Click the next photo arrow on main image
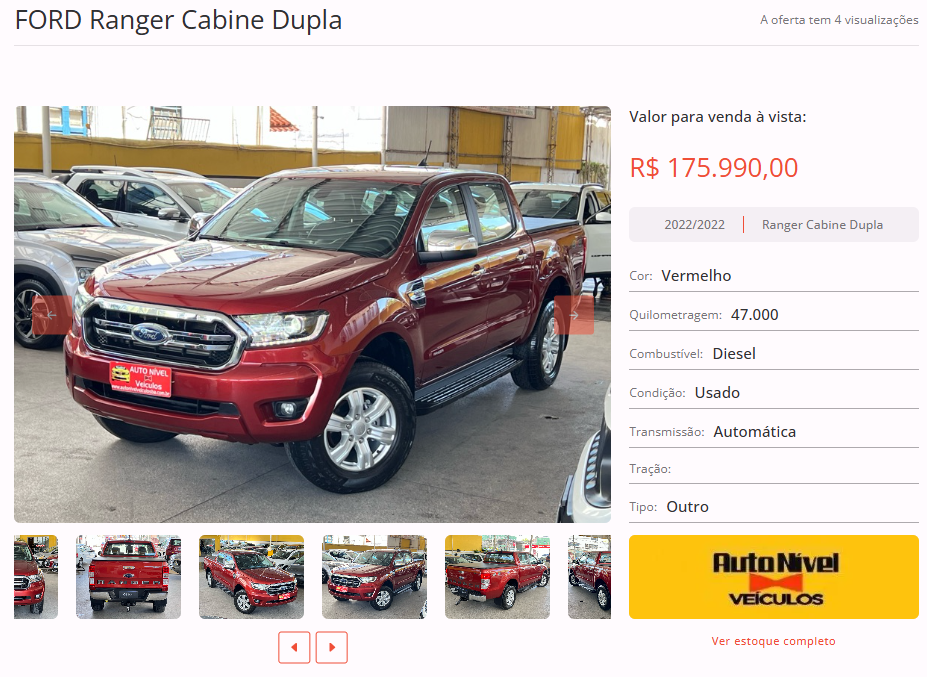Image resolution: width=927 pixels, height=677 pixels. tap(573, 315)
